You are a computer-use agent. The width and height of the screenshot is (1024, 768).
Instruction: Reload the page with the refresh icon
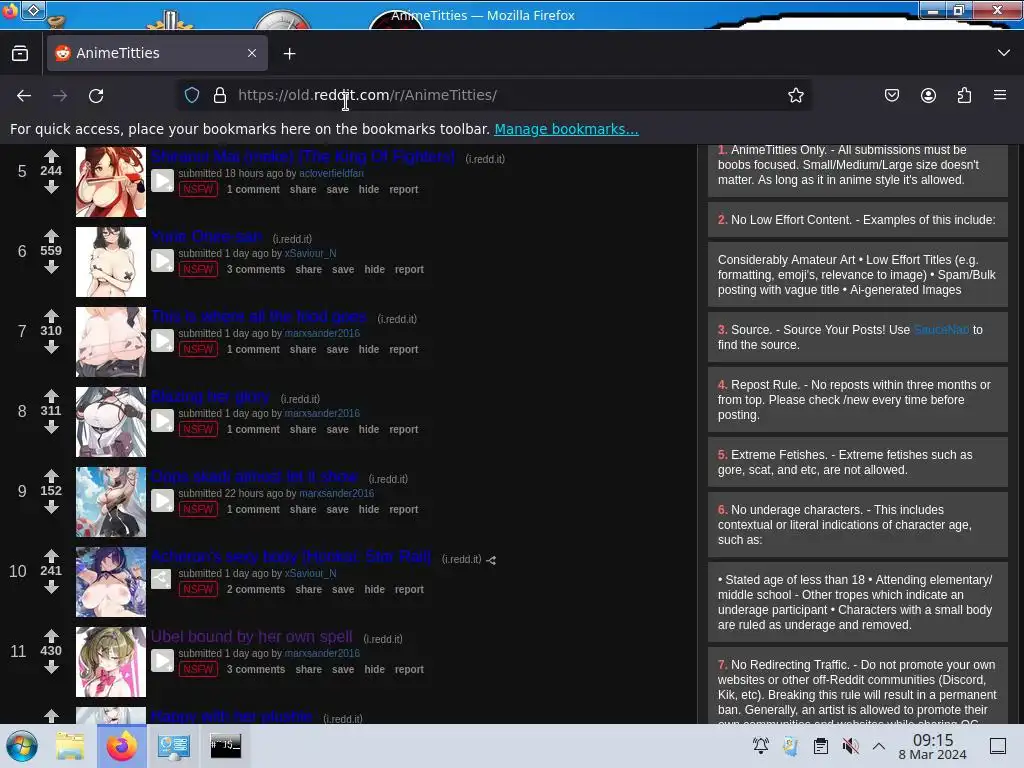96,95
